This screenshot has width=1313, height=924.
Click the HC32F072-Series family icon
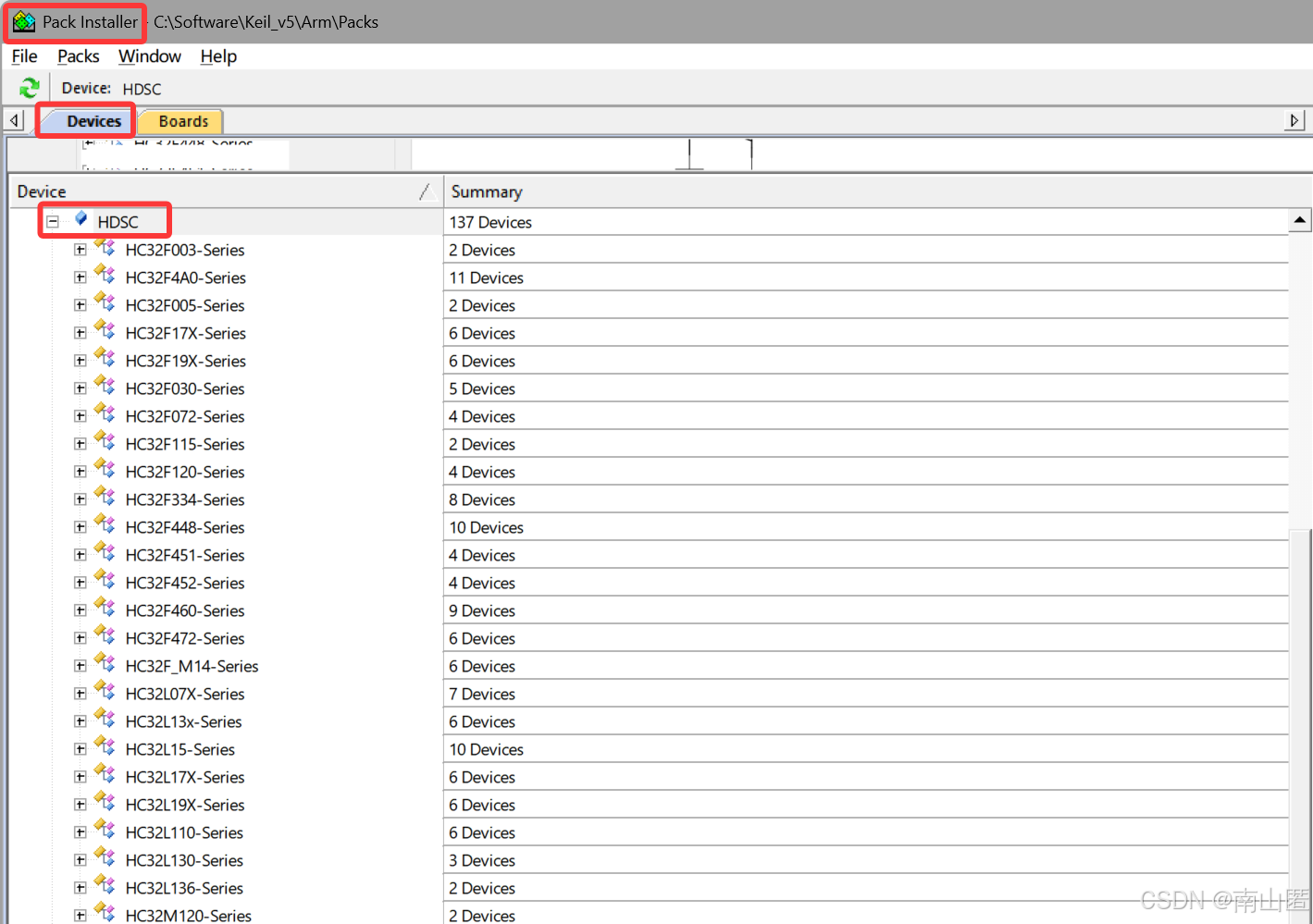click(x=105, y=414)
